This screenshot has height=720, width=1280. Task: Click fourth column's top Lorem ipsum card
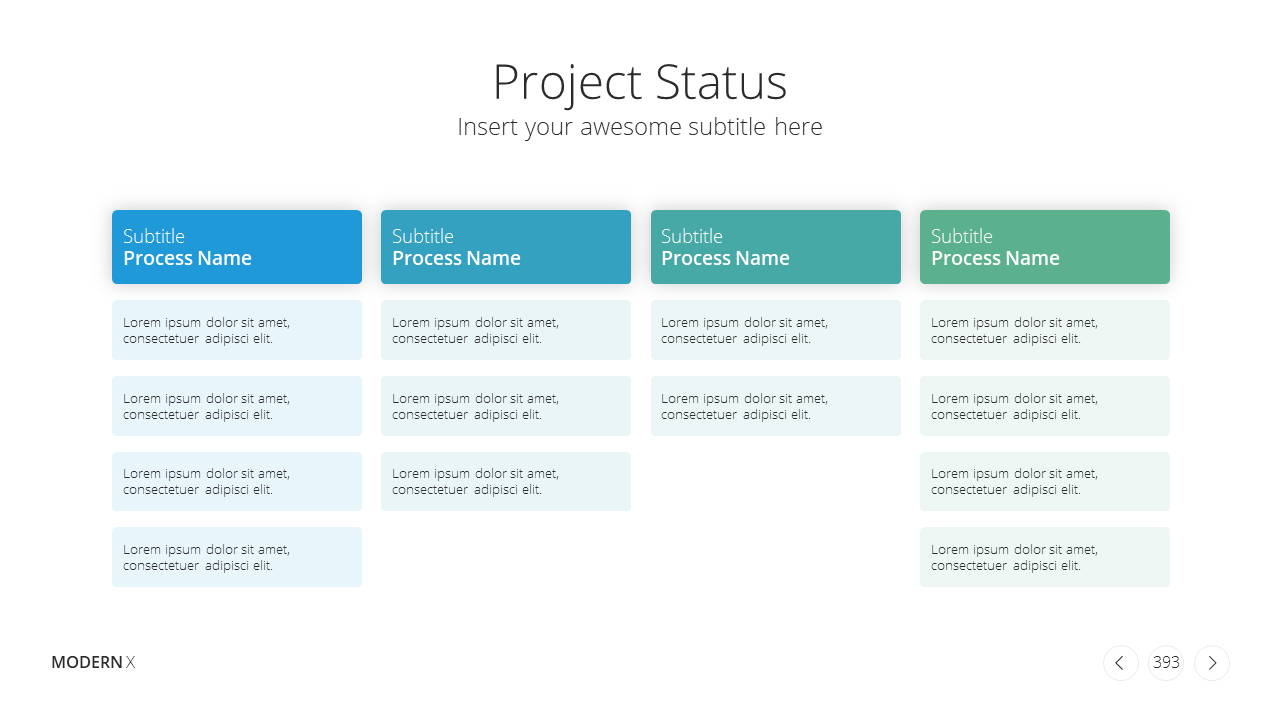tap(1045, 330)
